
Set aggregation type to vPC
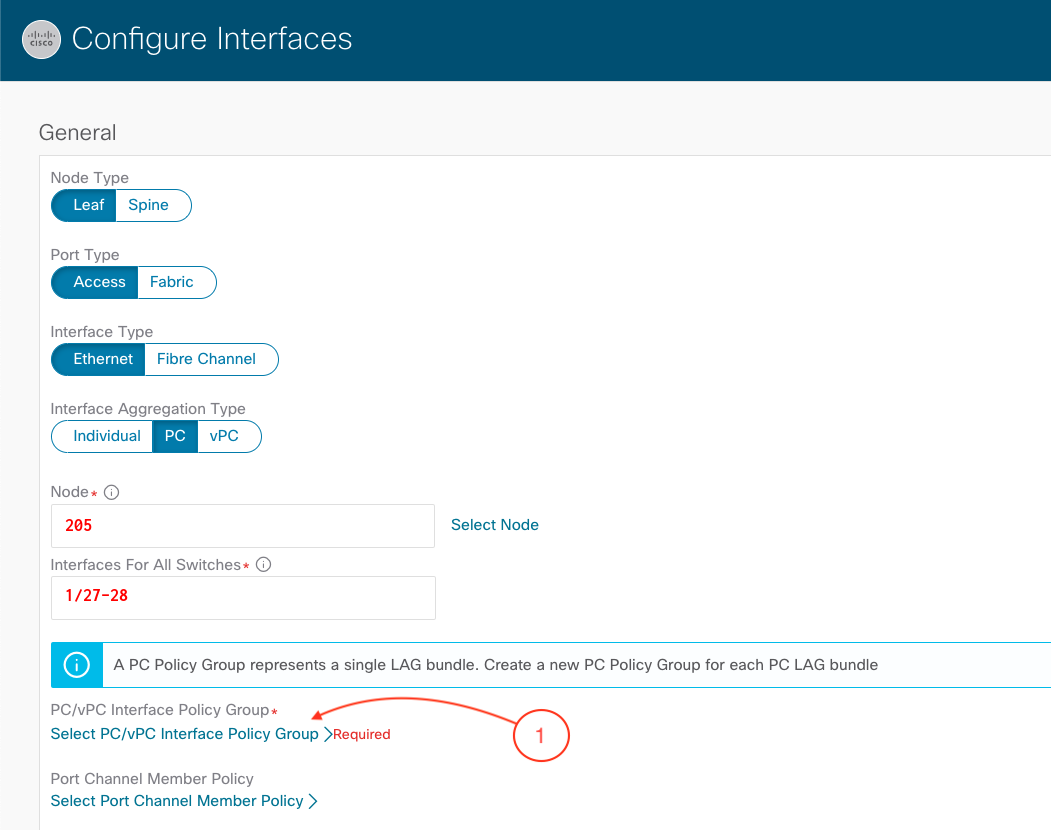pyautogui.click(x=225, y=436)
